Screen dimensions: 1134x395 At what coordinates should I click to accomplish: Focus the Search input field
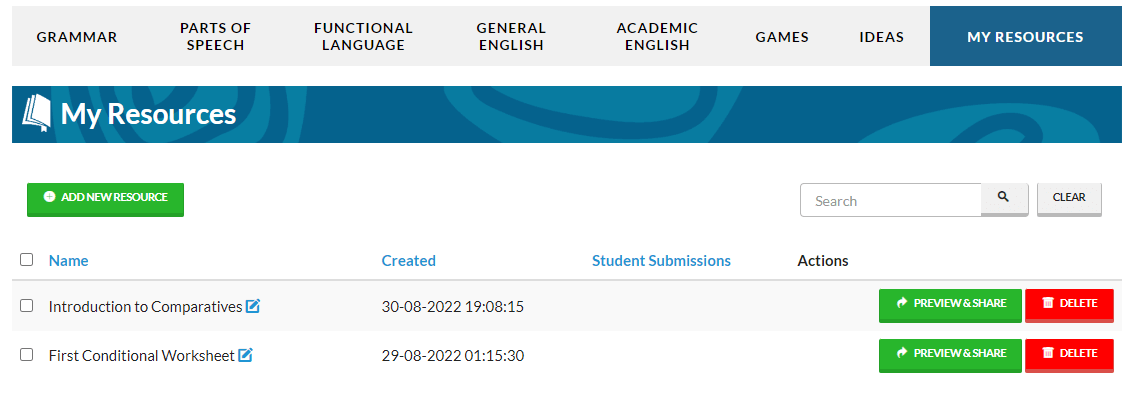tap(890, 200)
